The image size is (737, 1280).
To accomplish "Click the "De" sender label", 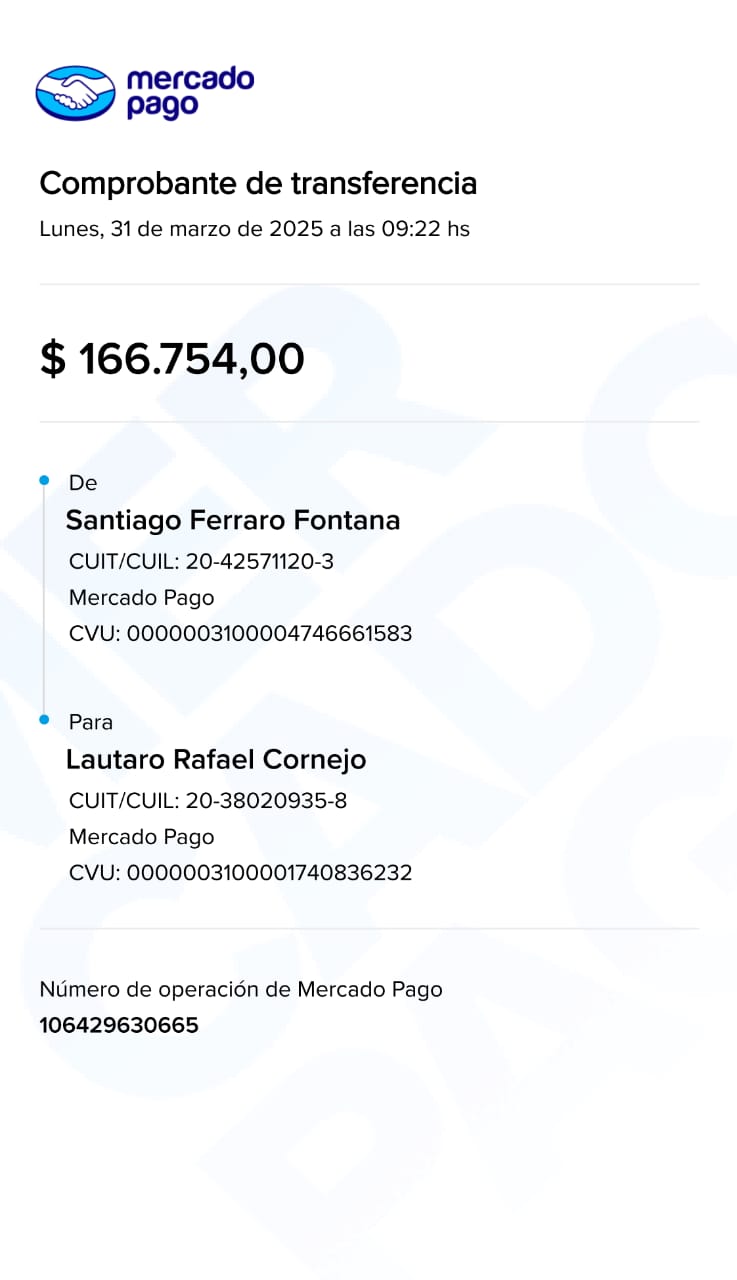I will coord(83,483).
